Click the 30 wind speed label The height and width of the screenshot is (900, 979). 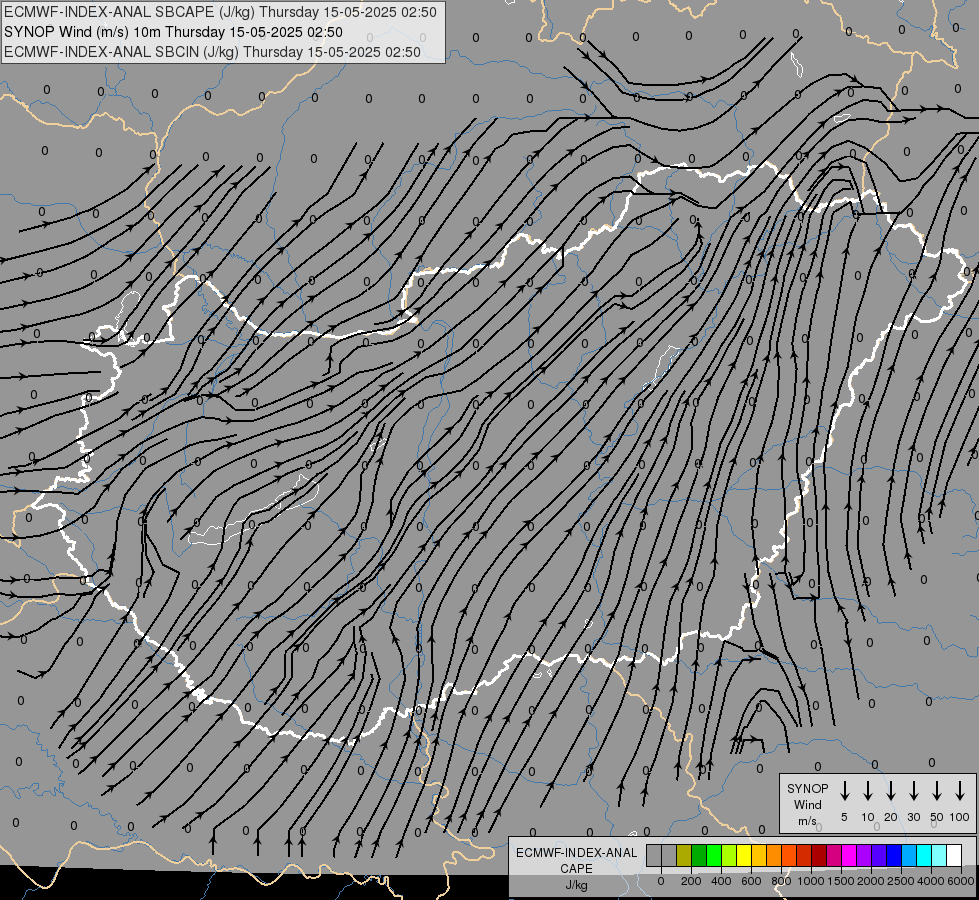(913, 817)
